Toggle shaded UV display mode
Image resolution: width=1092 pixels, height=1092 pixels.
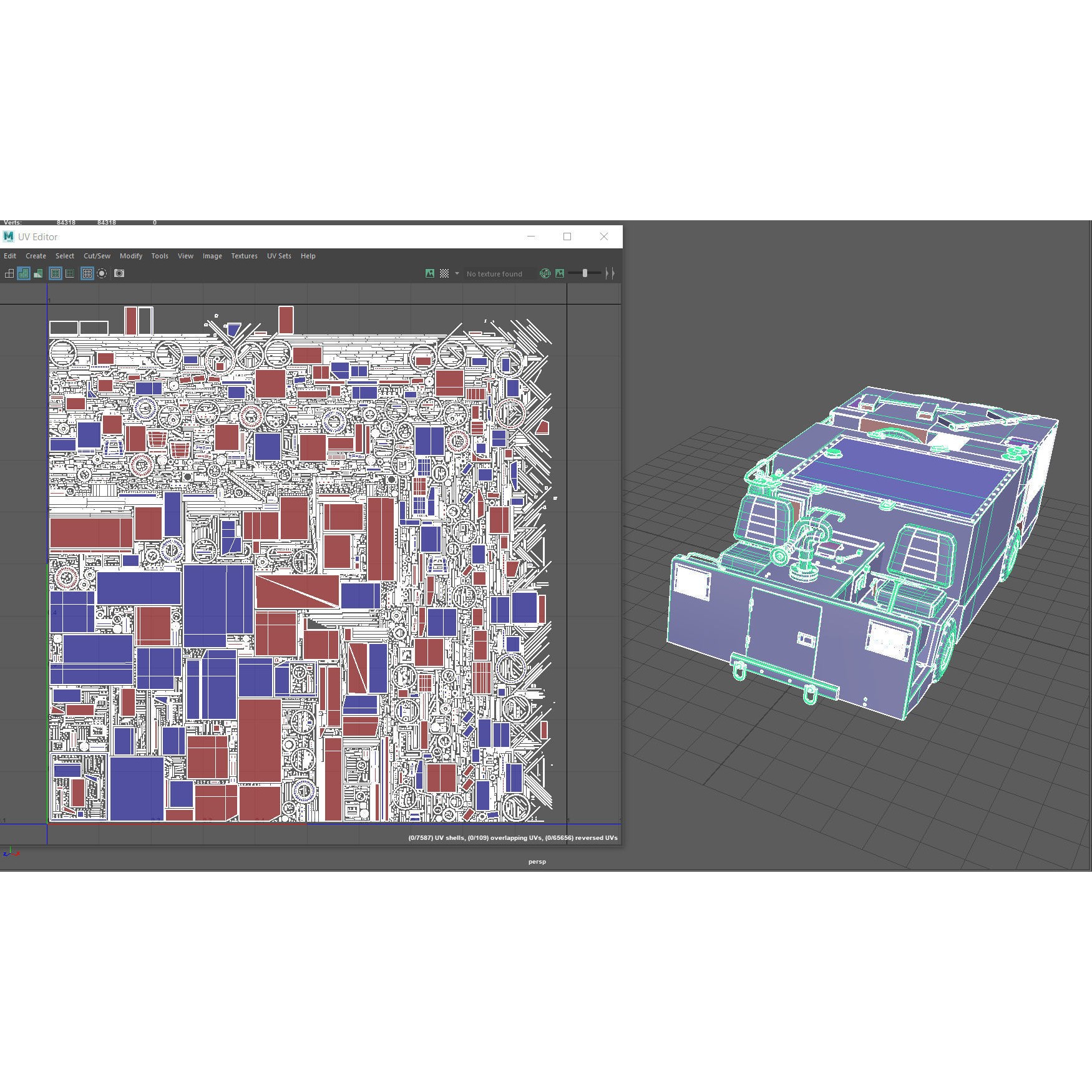[x=23, y=273]
